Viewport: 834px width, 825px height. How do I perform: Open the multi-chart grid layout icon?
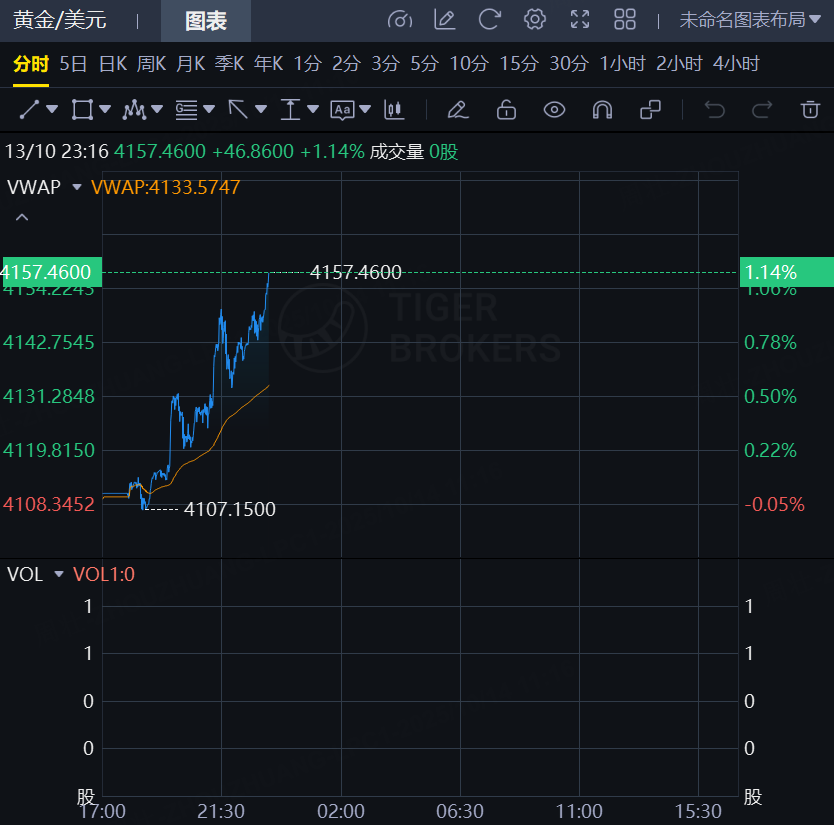[x=625, y=20]
